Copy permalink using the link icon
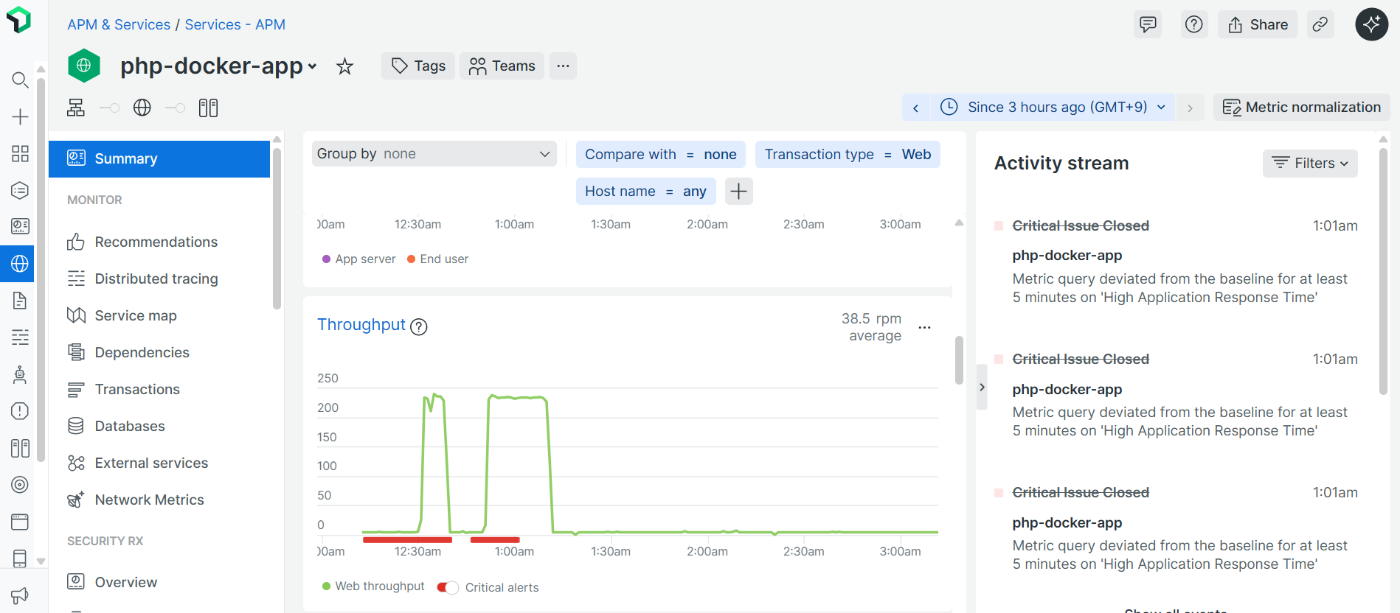 (x=1320, y=25)
